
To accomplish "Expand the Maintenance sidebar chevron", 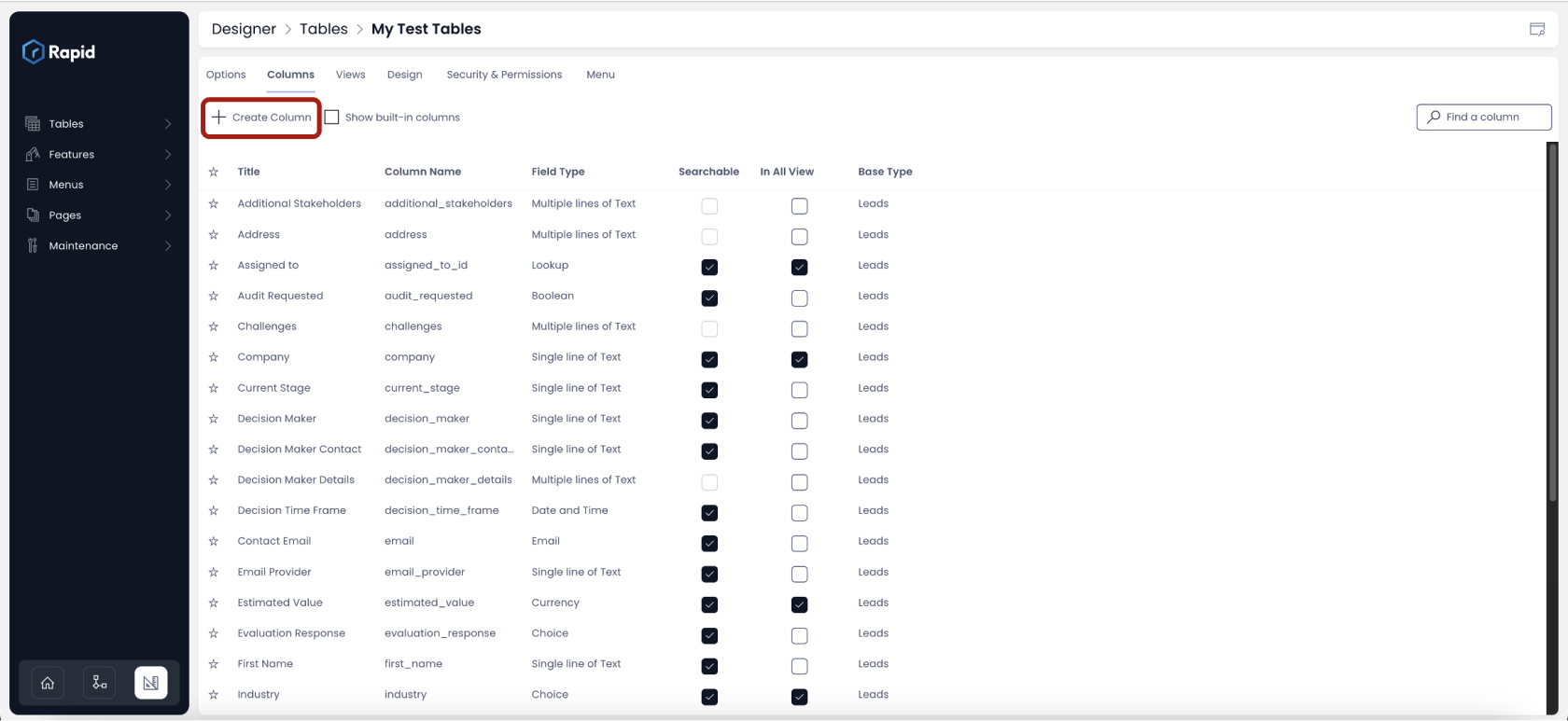I will click(x=168, y=246).
